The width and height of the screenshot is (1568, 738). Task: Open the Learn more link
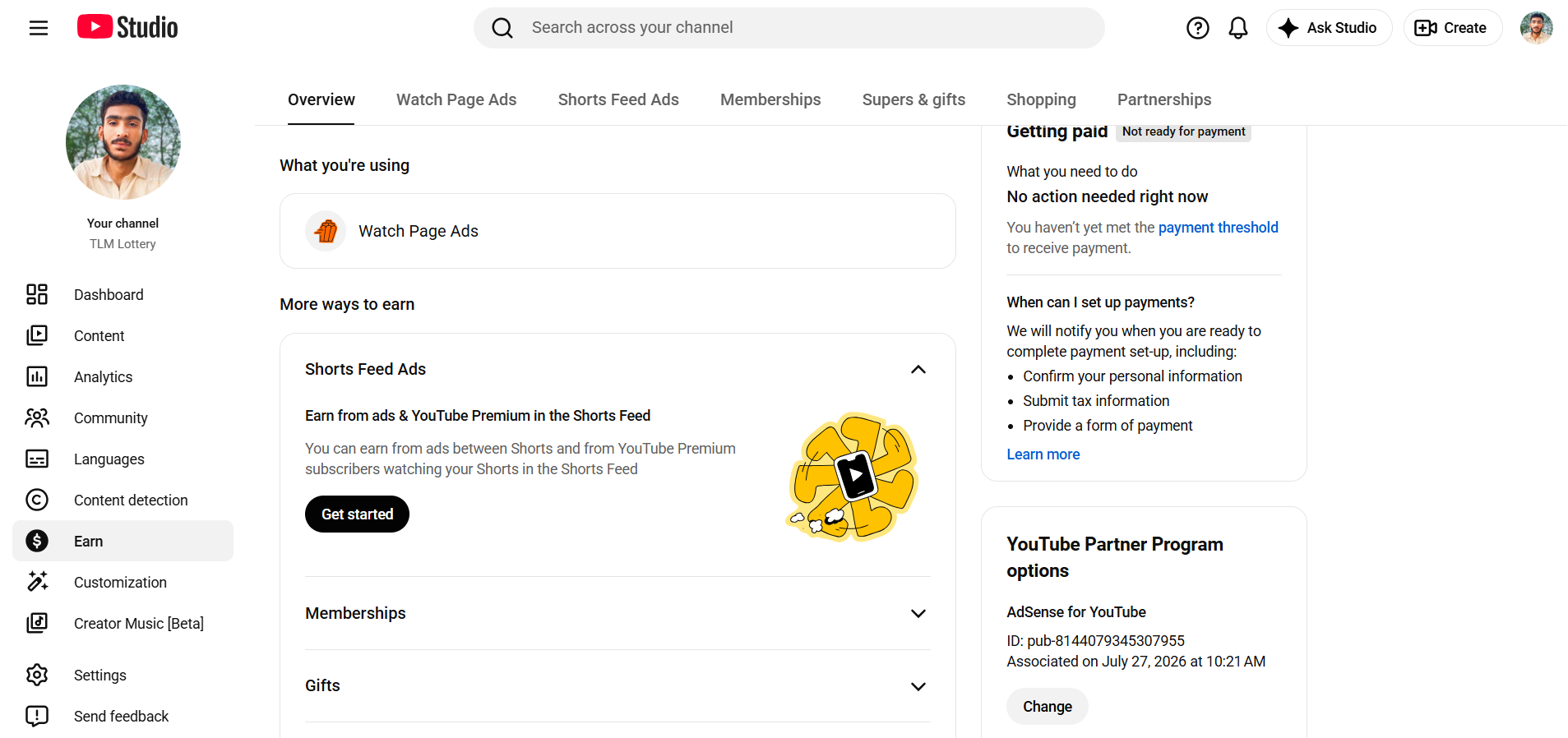[1043, 454]
